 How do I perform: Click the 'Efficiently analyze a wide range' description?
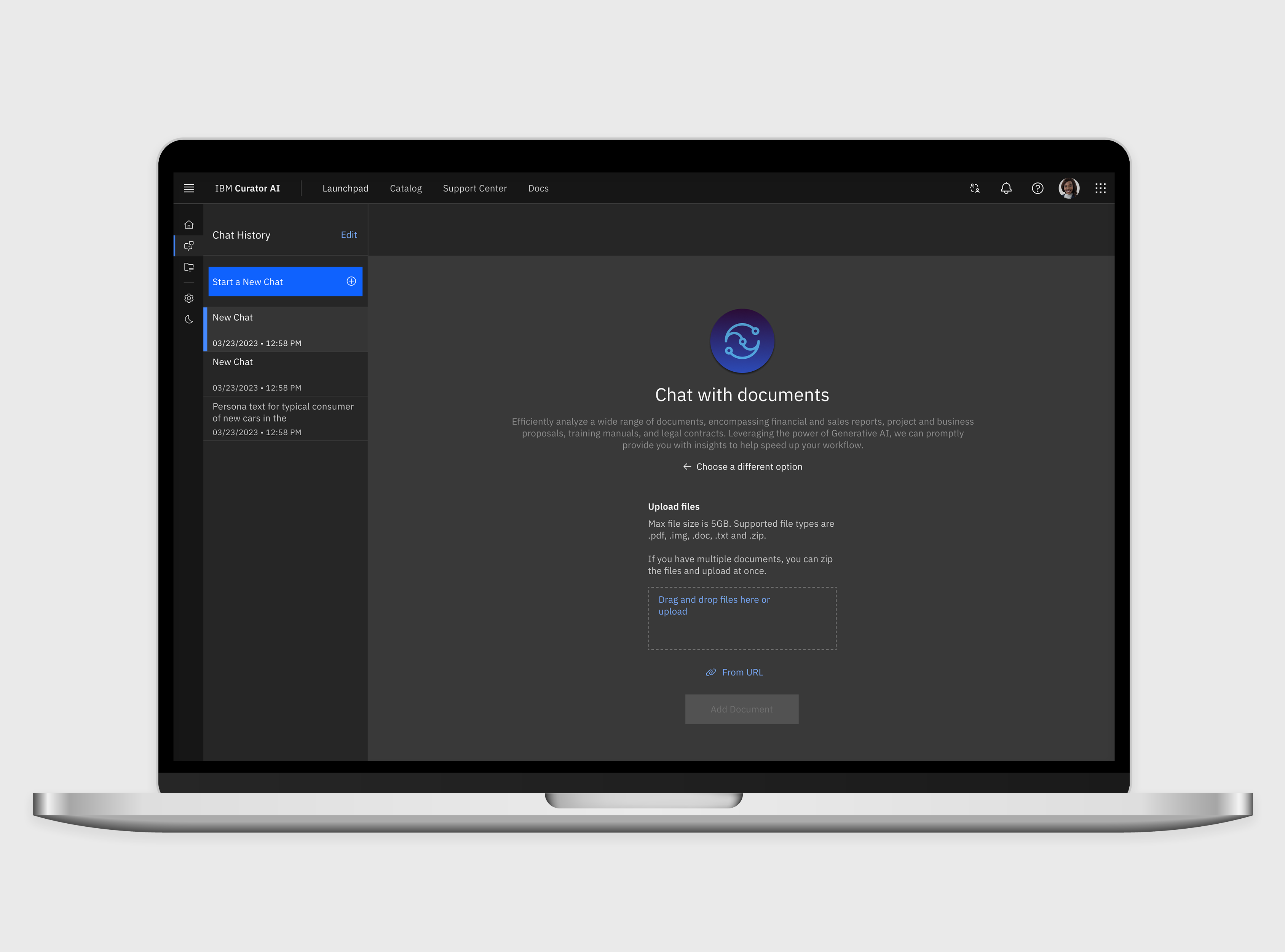(x=743, y=433)
